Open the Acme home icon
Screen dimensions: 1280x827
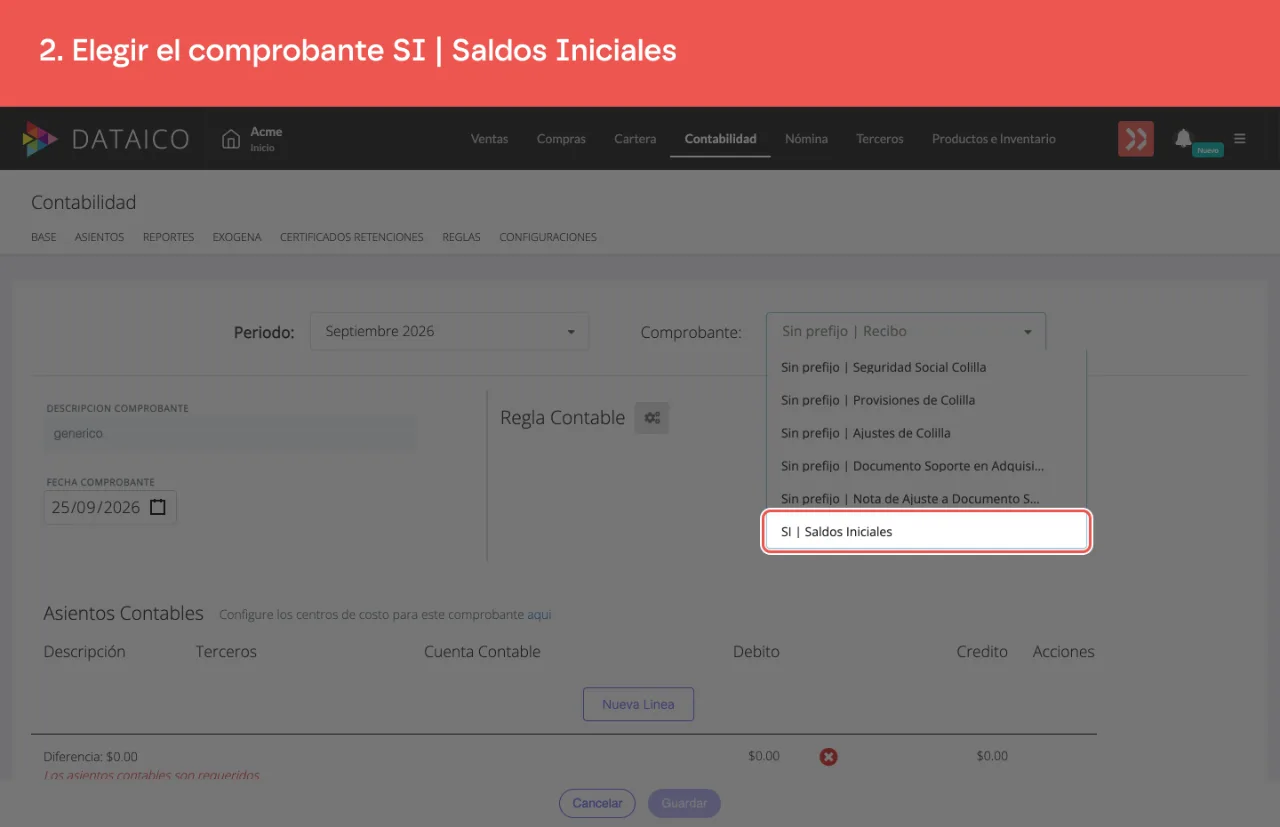(x=231, y=139)
